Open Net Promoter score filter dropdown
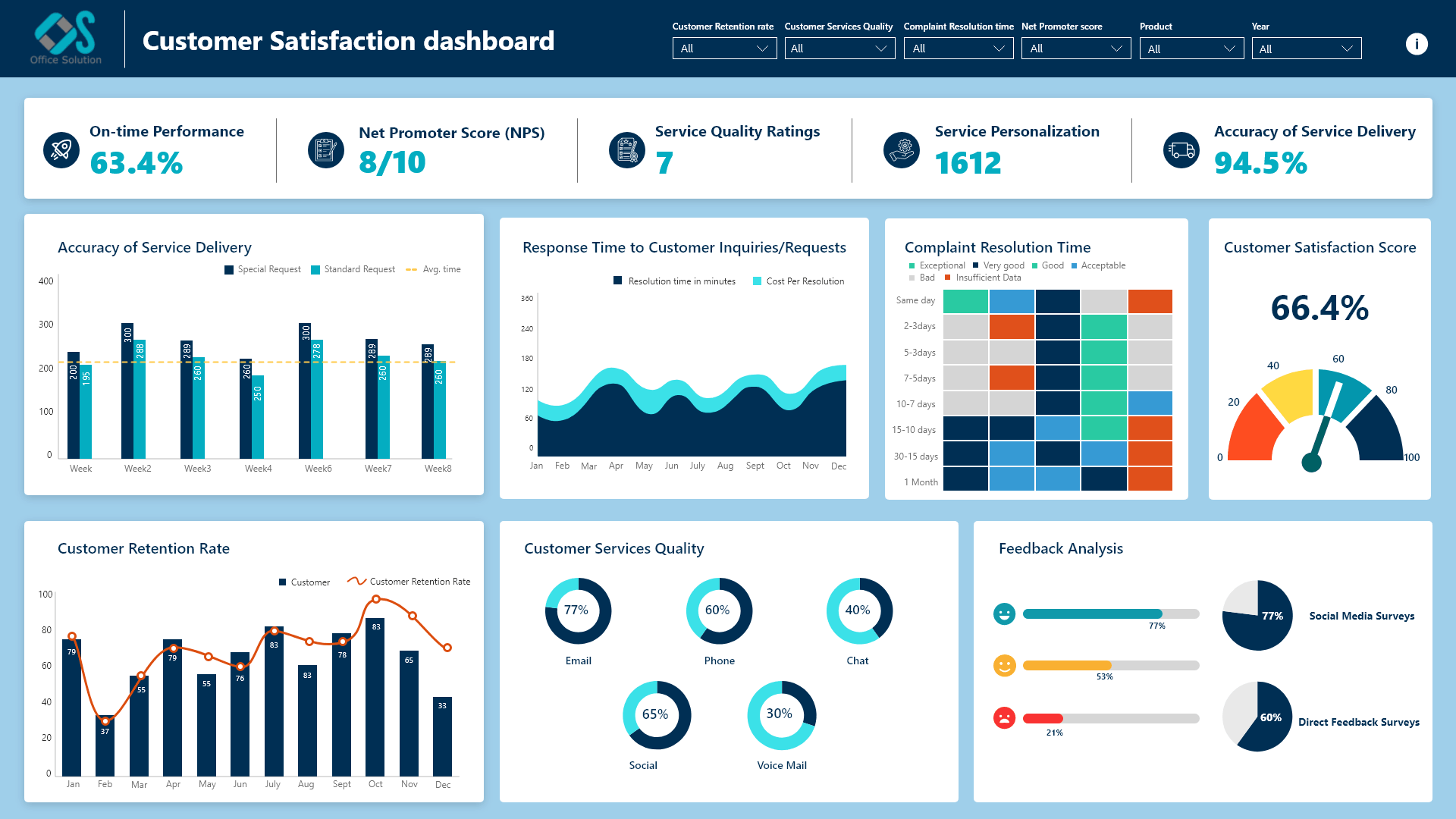 coord(1075,49)
